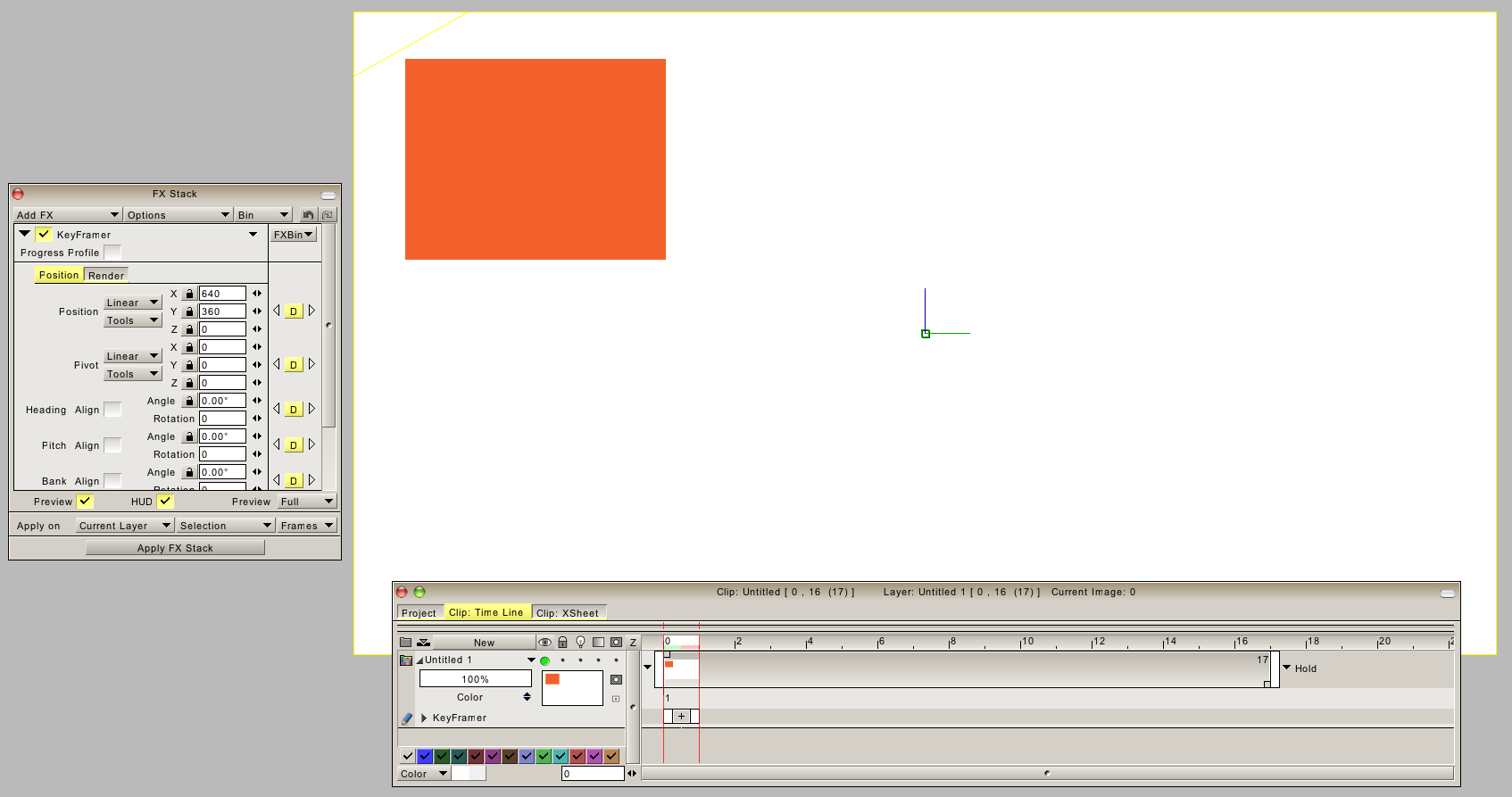This screenshot has width=1512, height=797.
Task: Lock the Position Y value
Action: point(189,311)
